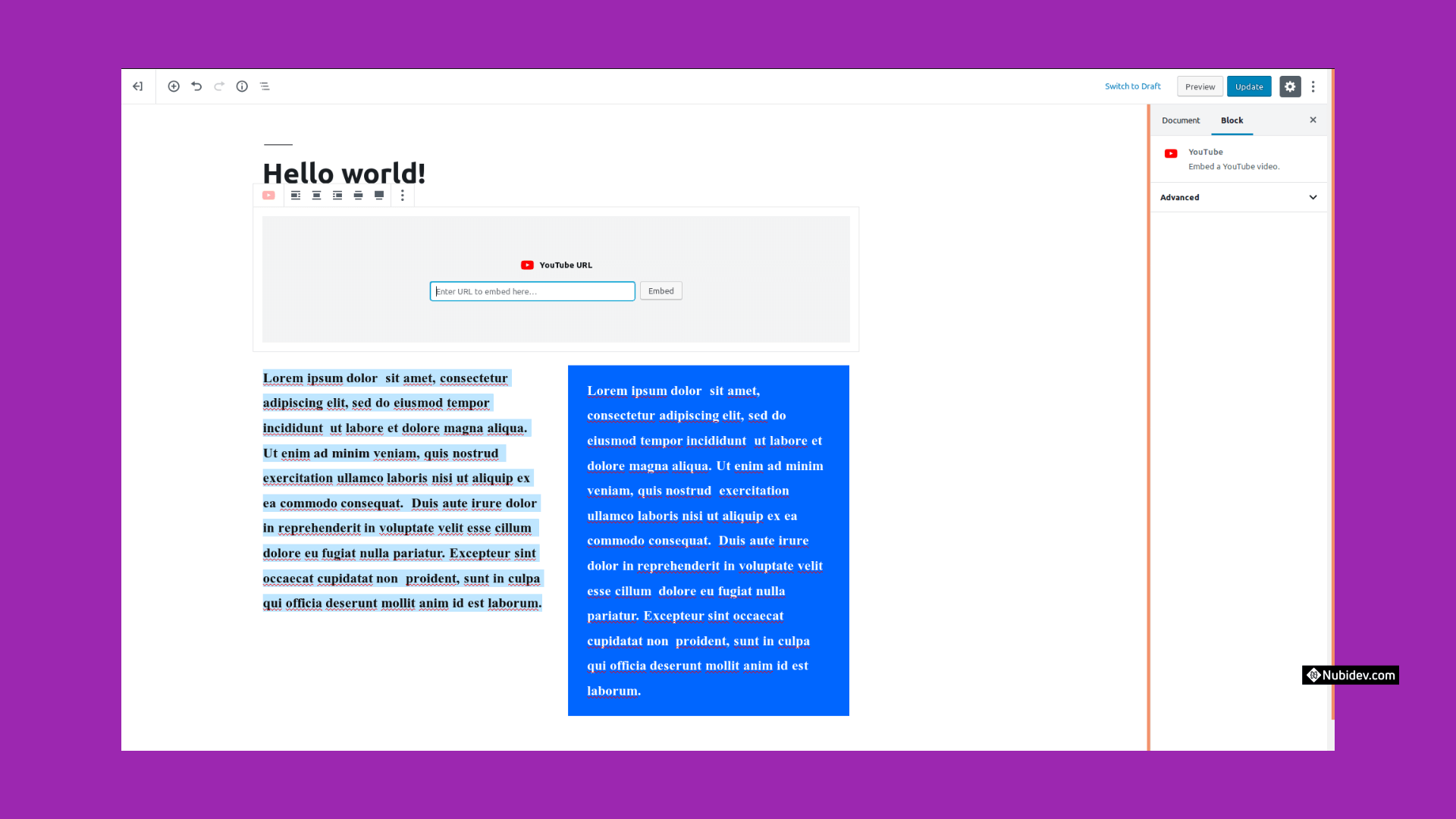Switch to the Document tab

coord(1181,121)
